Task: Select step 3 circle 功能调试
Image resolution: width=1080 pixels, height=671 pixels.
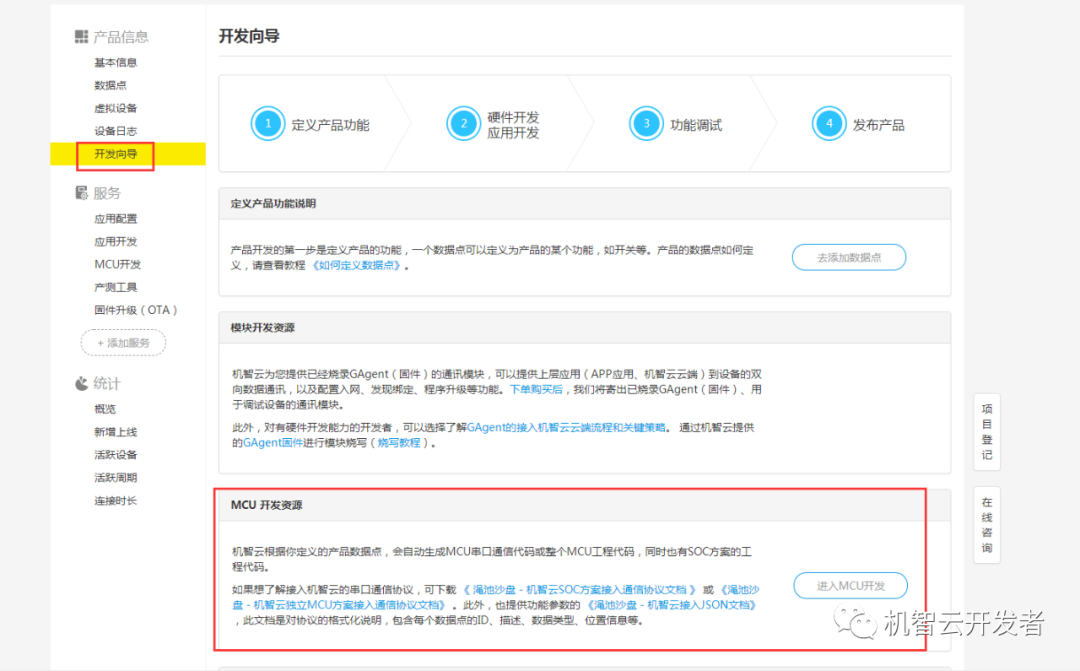Action: tap(646, 124)
